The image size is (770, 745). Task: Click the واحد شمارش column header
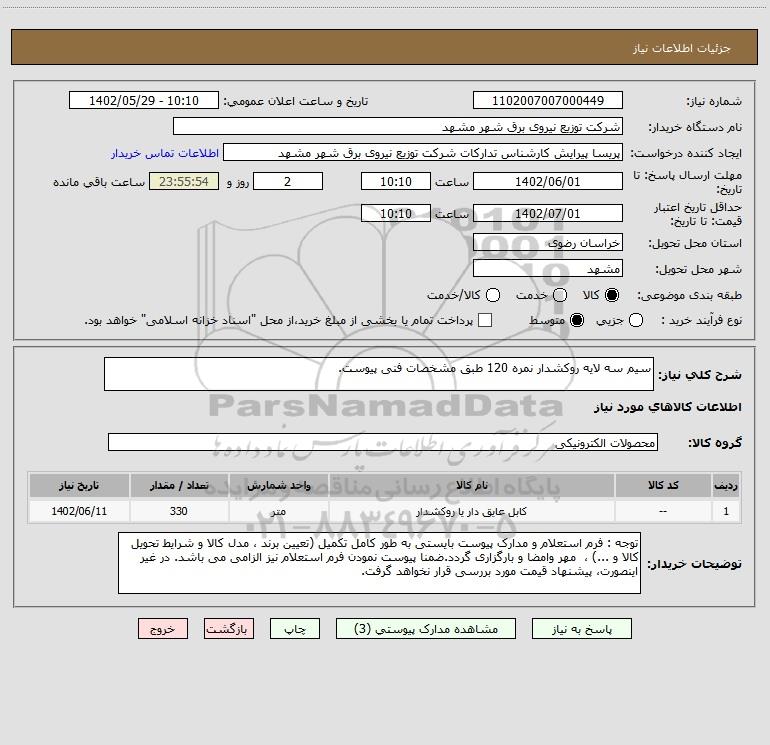pos(278,486)
